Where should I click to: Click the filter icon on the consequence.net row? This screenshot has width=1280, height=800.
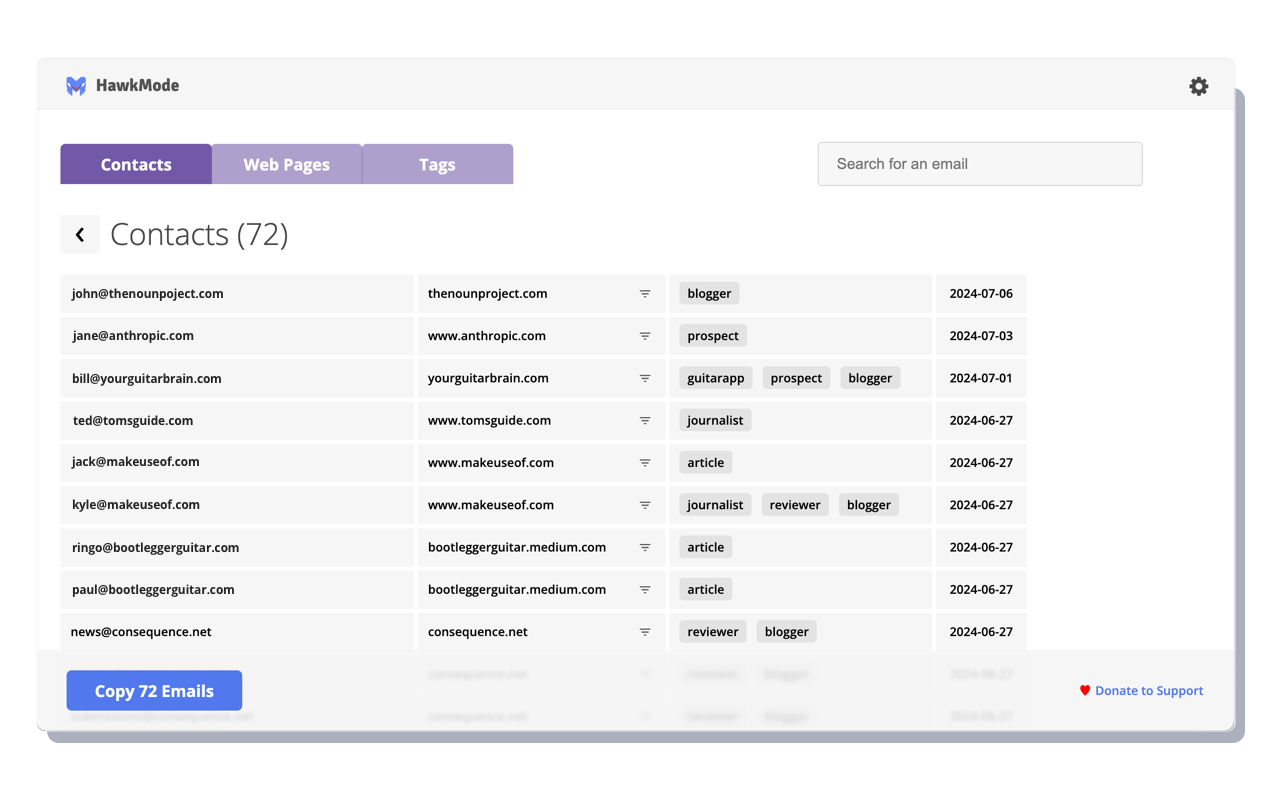[x=645, y=631]
